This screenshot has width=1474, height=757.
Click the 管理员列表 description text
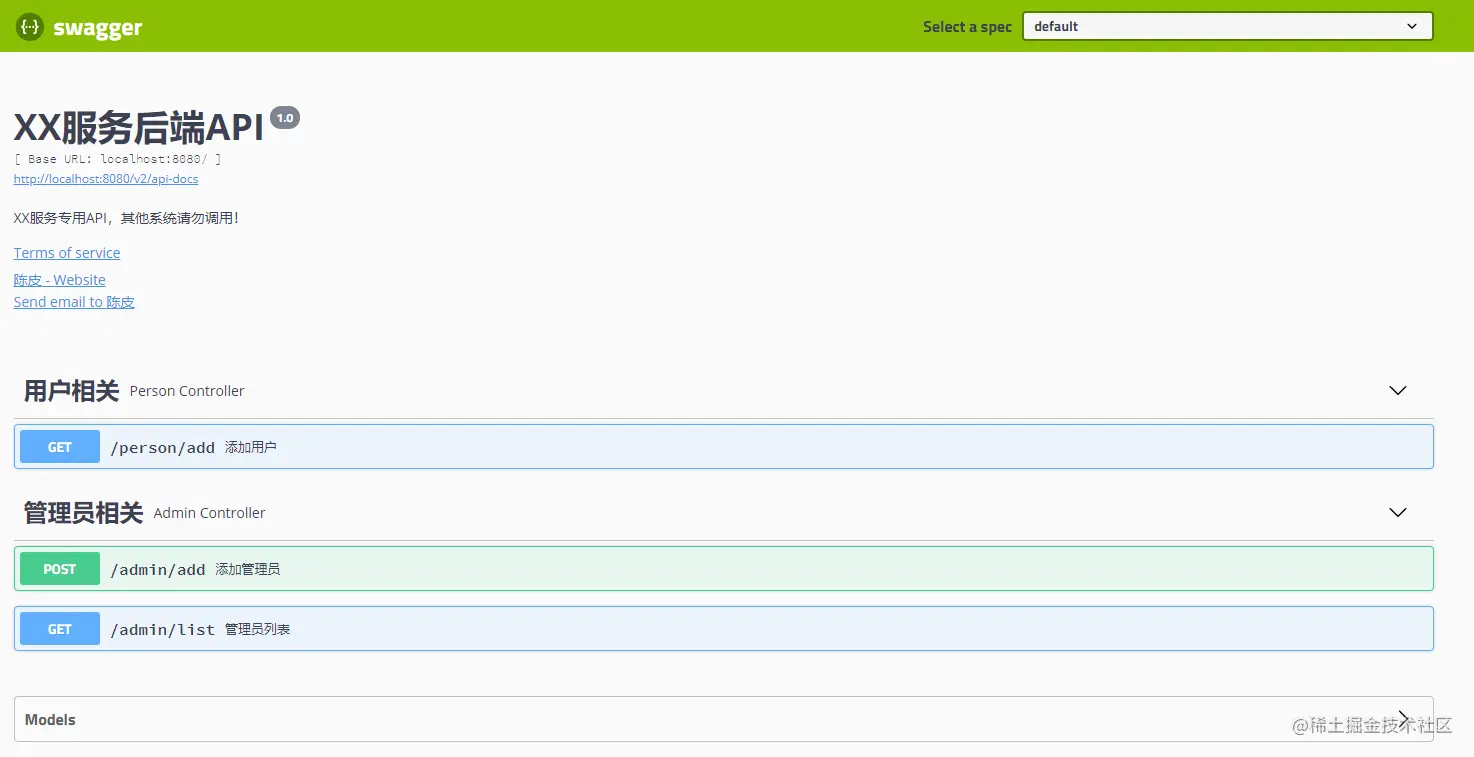click(x=258, y=629)
